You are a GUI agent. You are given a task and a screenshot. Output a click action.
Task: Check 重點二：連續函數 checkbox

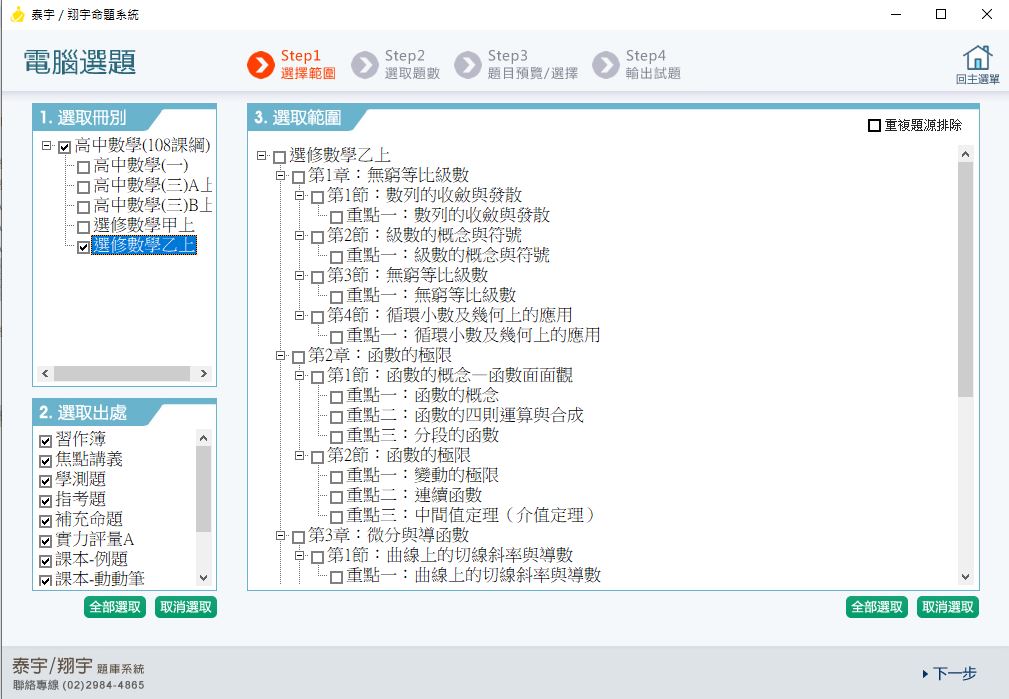(x=336, y=497)
